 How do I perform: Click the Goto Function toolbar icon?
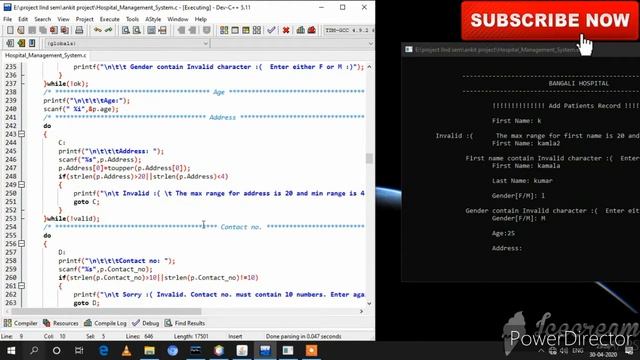coord(151,30)
